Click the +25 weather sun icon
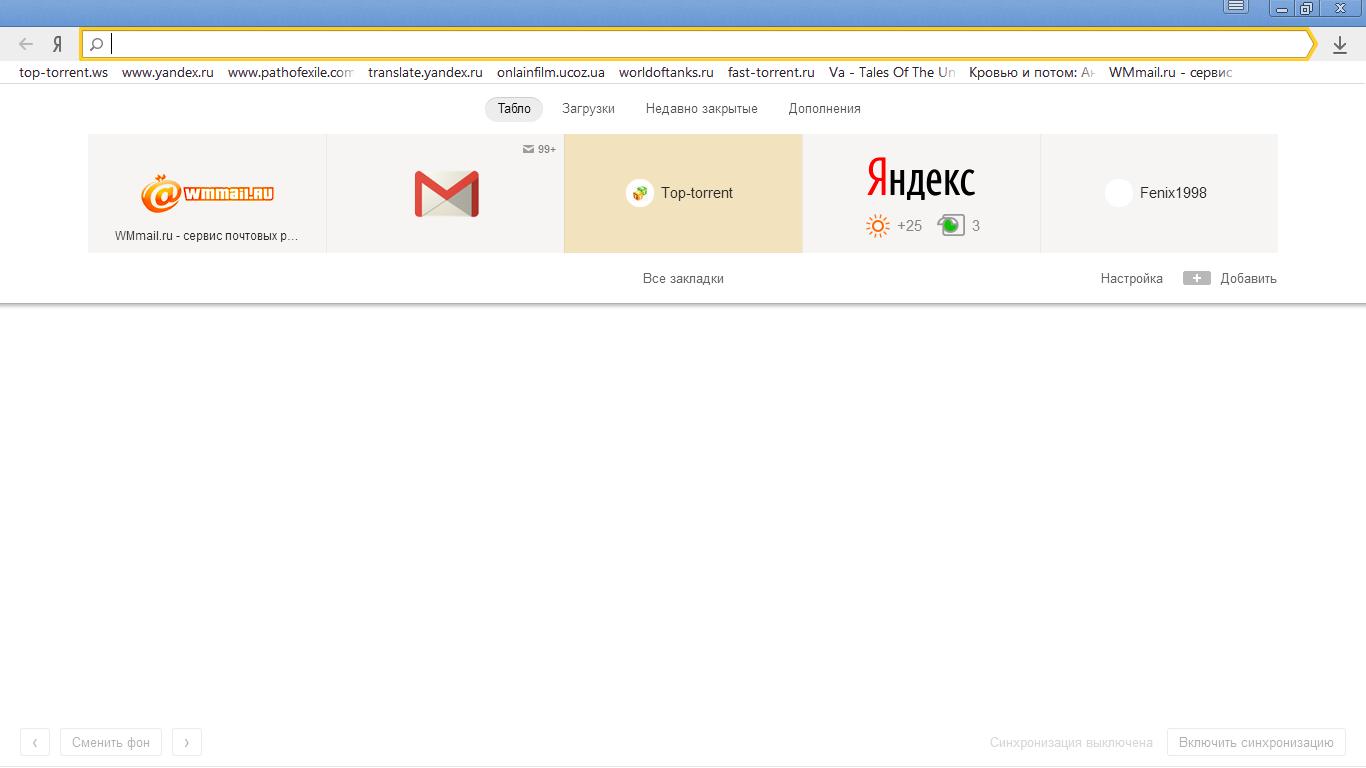 (x=878, y=226)
